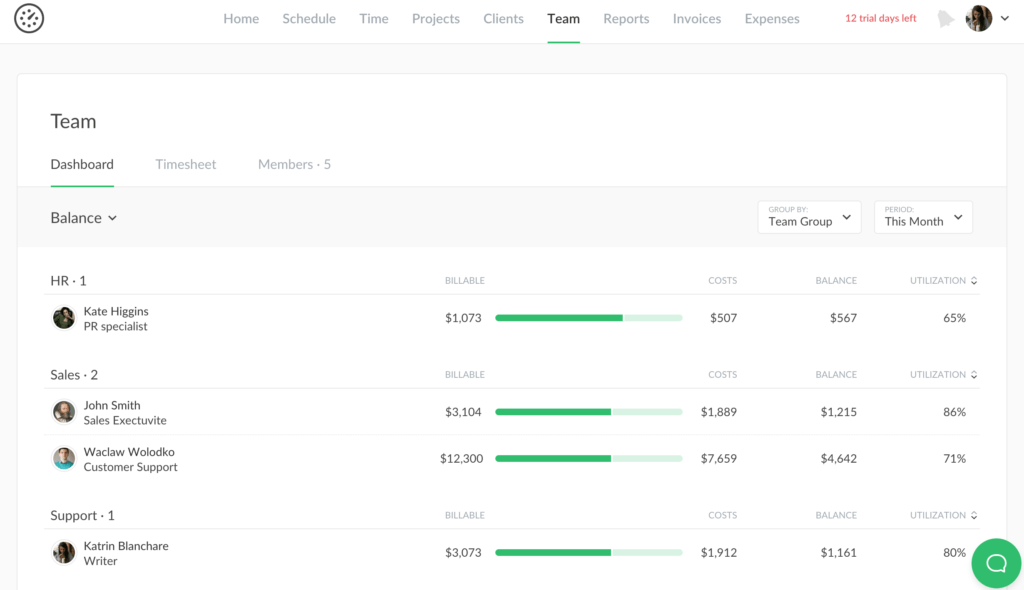Click Waclaw Wolodko avatar
This screenshot has width=1024, height=590.
pos(63,459)
